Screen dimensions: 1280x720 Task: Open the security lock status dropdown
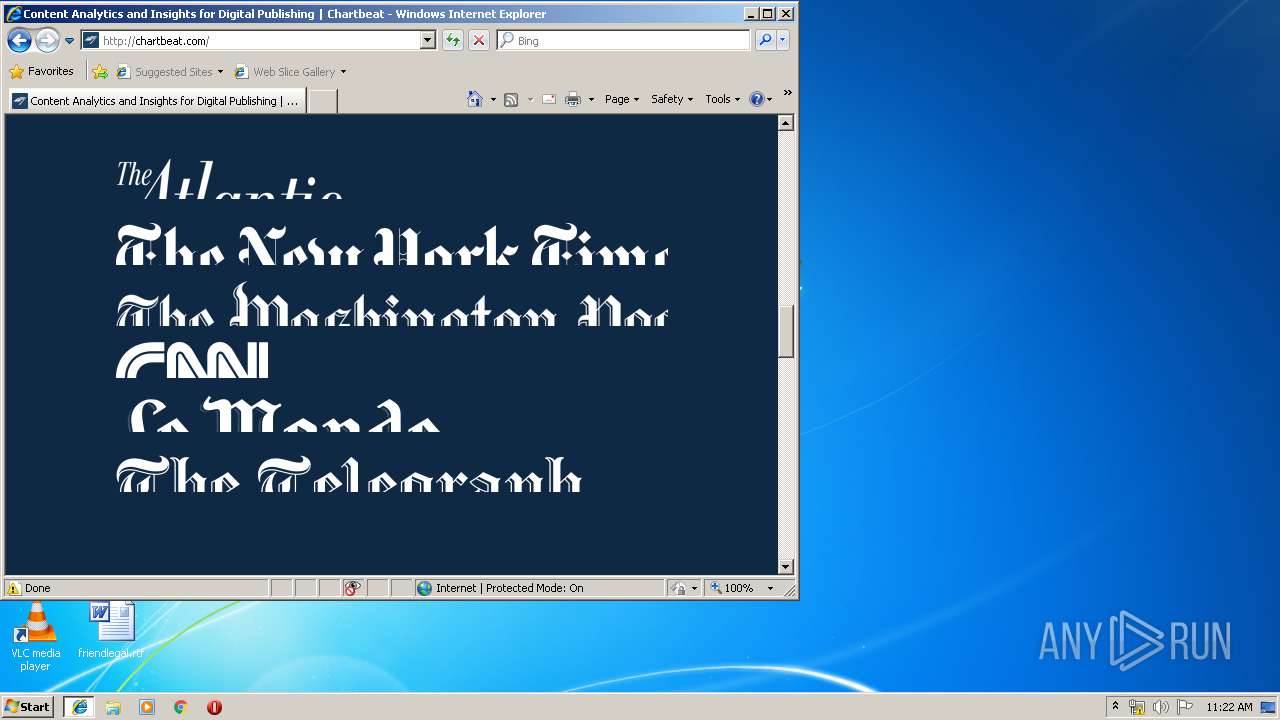685,588
